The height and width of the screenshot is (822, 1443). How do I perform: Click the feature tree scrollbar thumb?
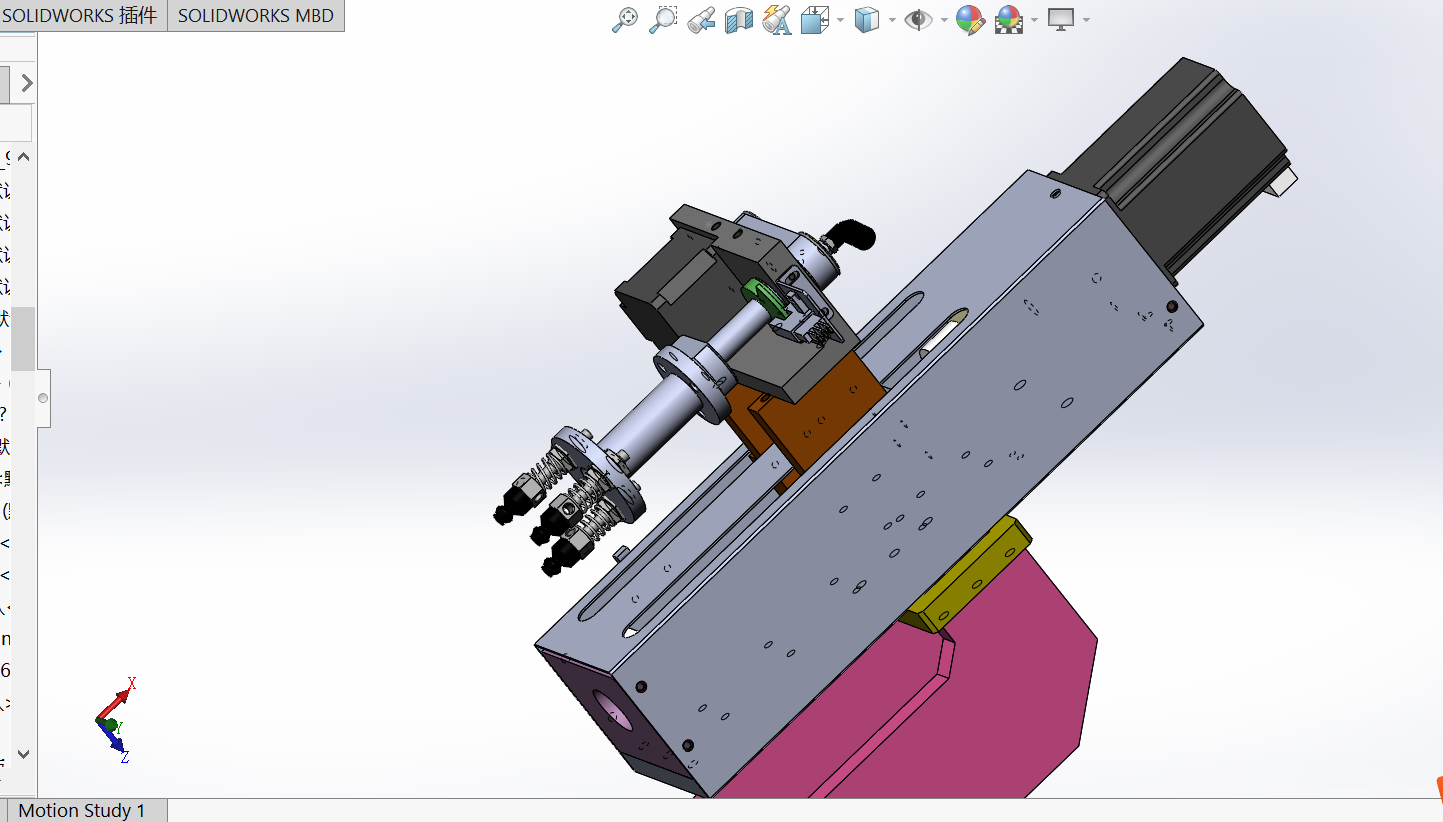point(23,338)
